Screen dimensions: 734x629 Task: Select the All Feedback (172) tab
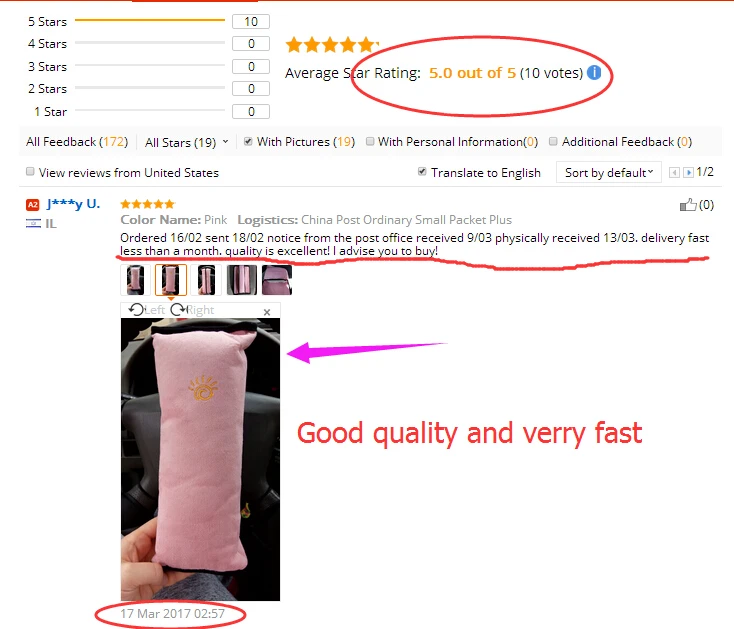(77, 142)
